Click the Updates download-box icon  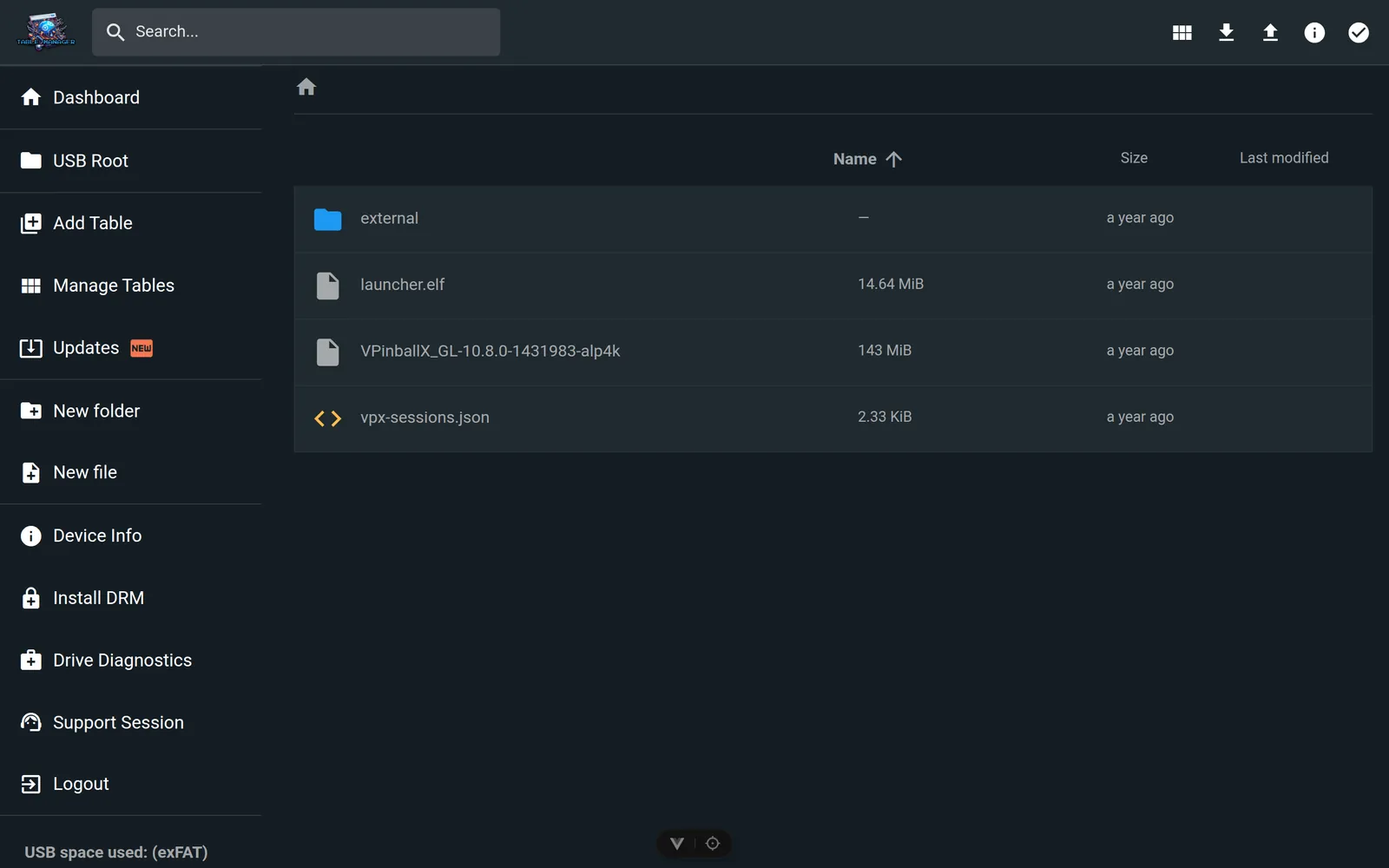[x=31, y=348]
